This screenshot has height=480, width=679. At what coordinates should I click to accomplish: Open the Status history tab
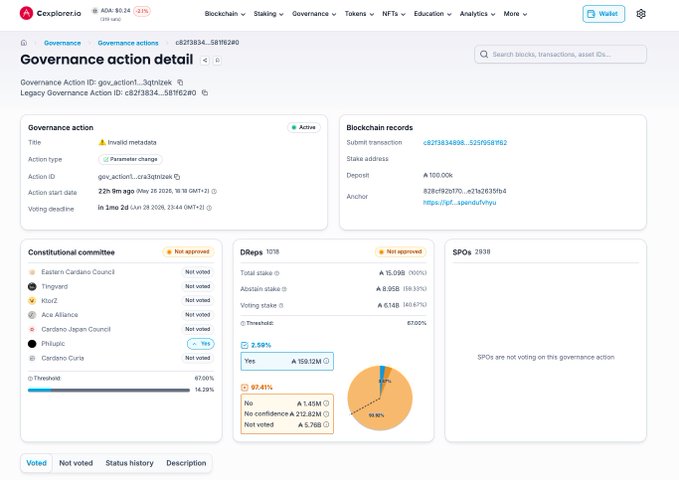tap(129, 463)
